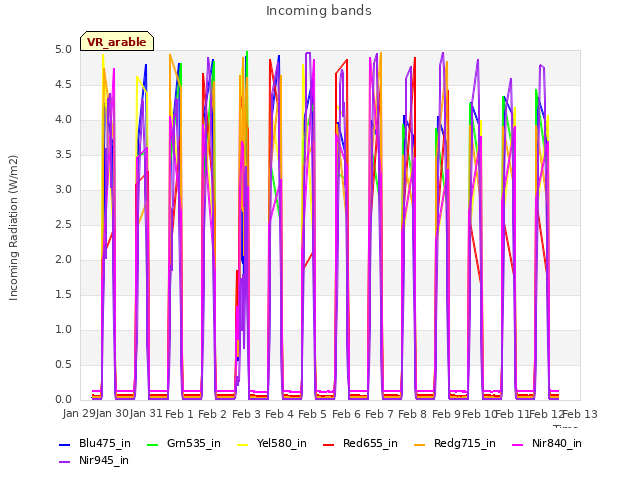This screenshot has width=640, height=480.
Task: Click the magenta Nir840_in legend swatch
Action: click(x=518, y=444)
